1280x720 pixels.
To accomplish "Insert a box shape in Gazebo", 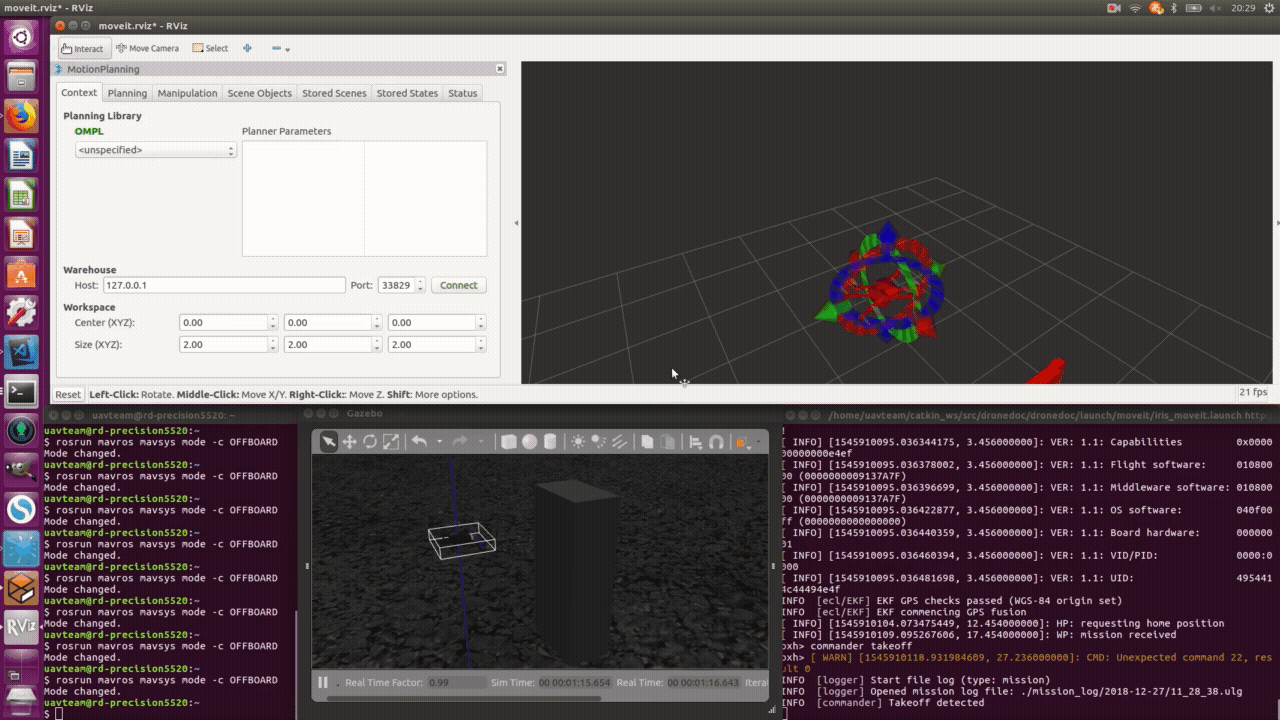I will pyautogui.click(x=509, y=441).
